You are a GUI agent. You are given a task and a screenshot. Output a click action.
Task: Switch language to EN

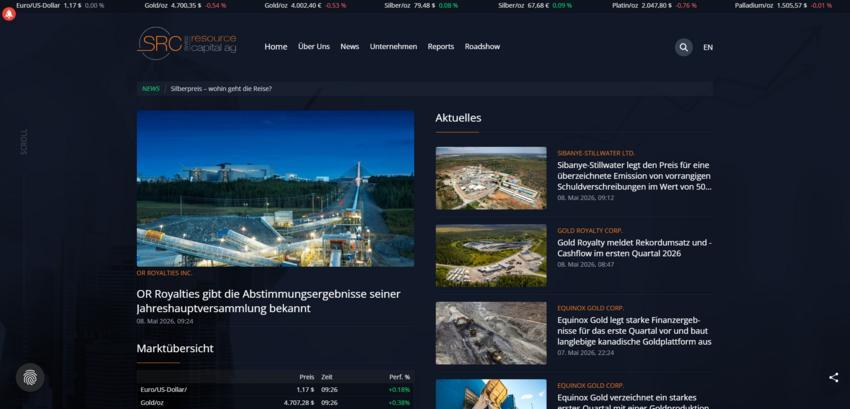pos(707,47)
